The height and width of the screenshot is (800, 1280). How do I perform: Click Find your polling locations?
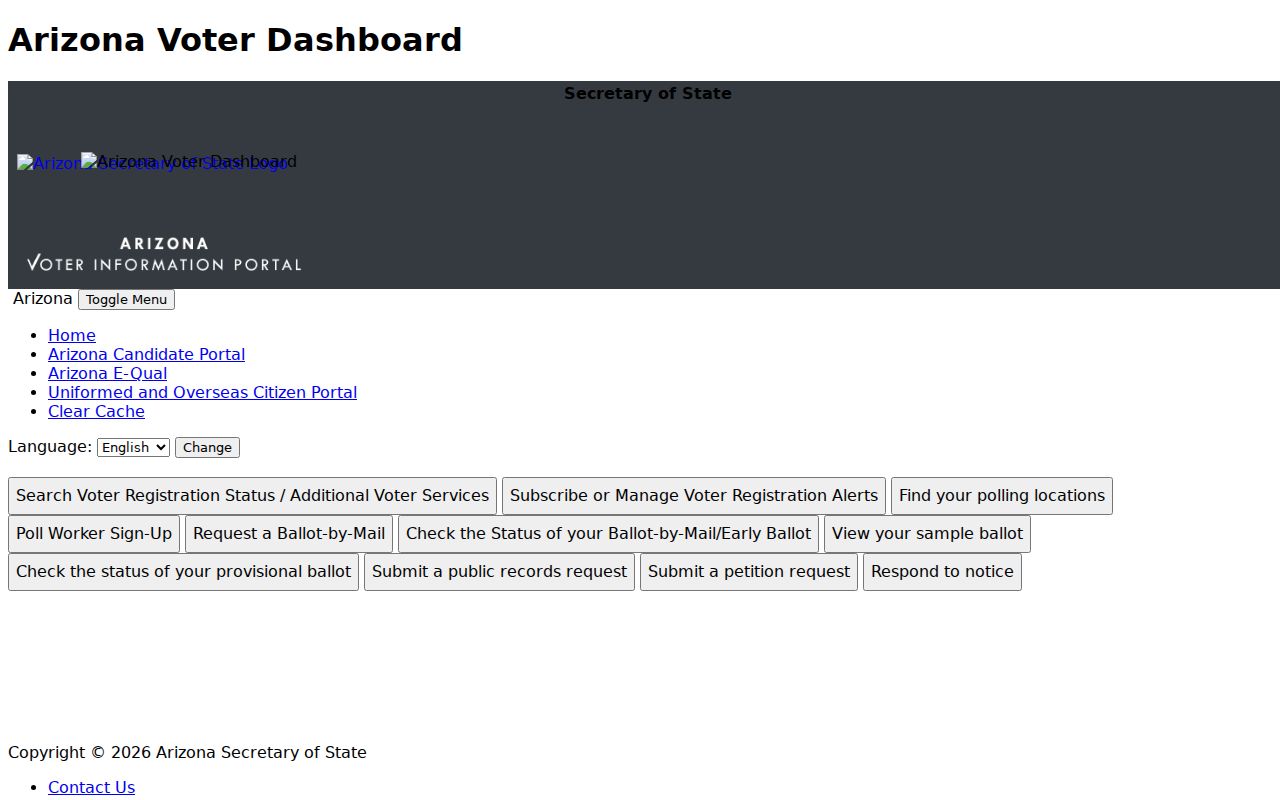pyautogui.click(x=1002, y=496)
